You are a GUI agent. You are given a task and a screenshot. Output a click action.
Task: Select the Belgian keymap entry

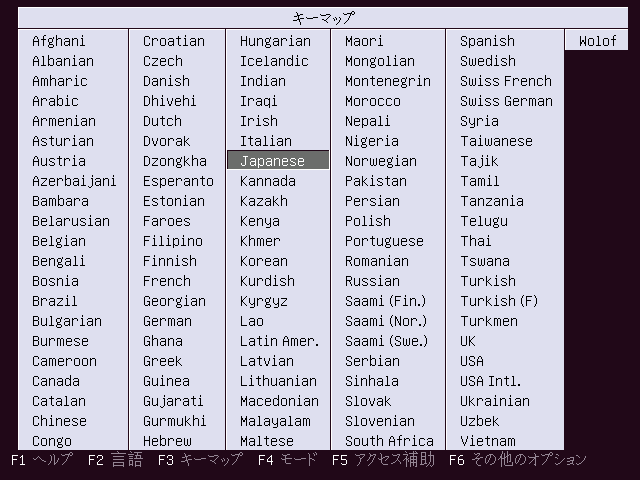point(59,241)
